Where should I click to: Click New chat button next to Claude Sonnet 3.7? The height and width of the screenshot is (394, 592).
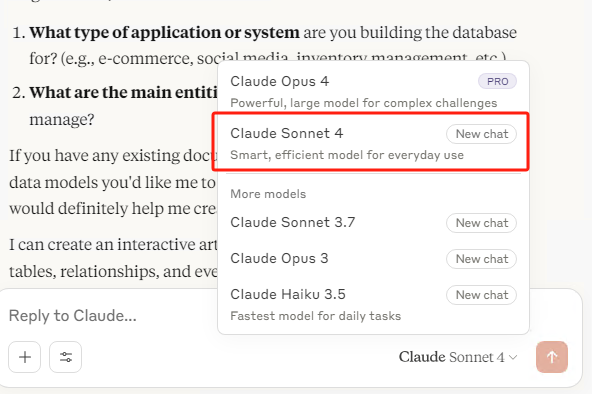[x=481, y=223]
